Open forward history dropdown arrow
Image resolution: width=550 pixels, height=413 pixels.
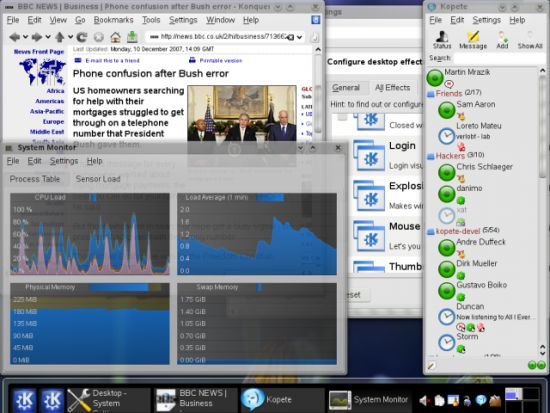(x=48, y=37)
